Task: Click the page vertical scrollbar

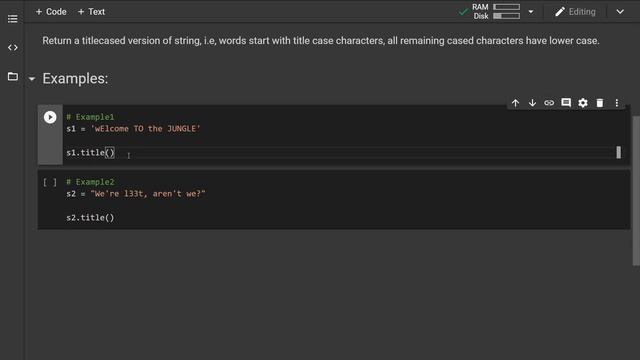Action: pyautogui.click(x=636, y=191)
